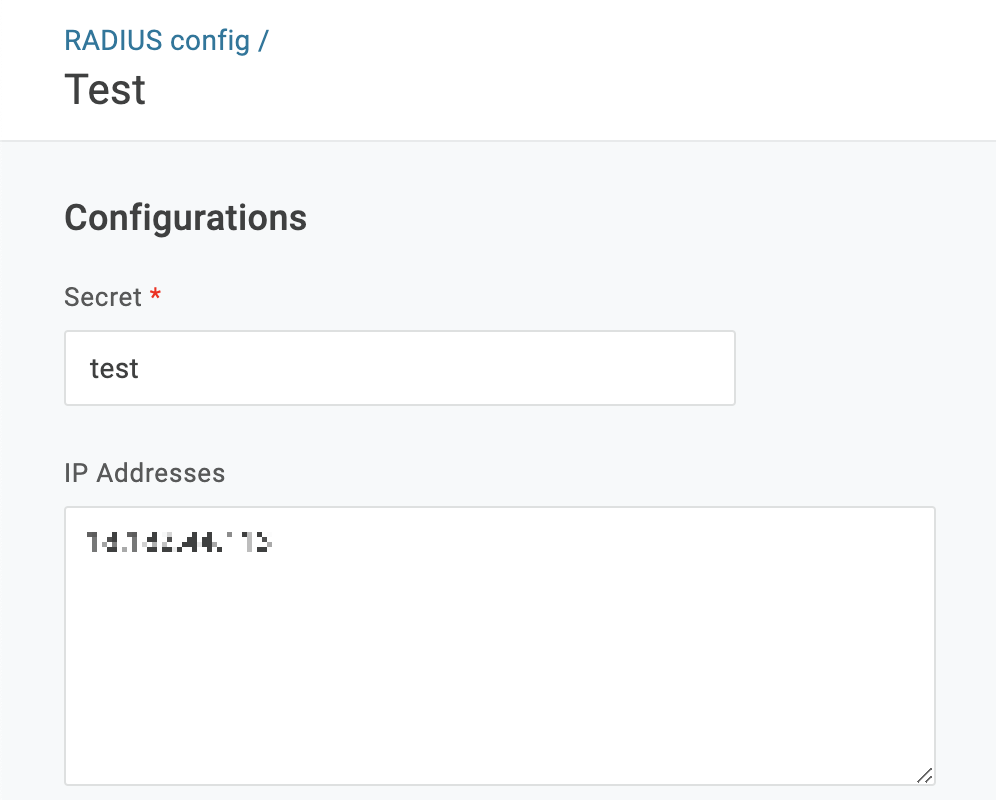Click blank right side of Secret field
Viewport: 996px width, 800px height.
click(600, 368)
